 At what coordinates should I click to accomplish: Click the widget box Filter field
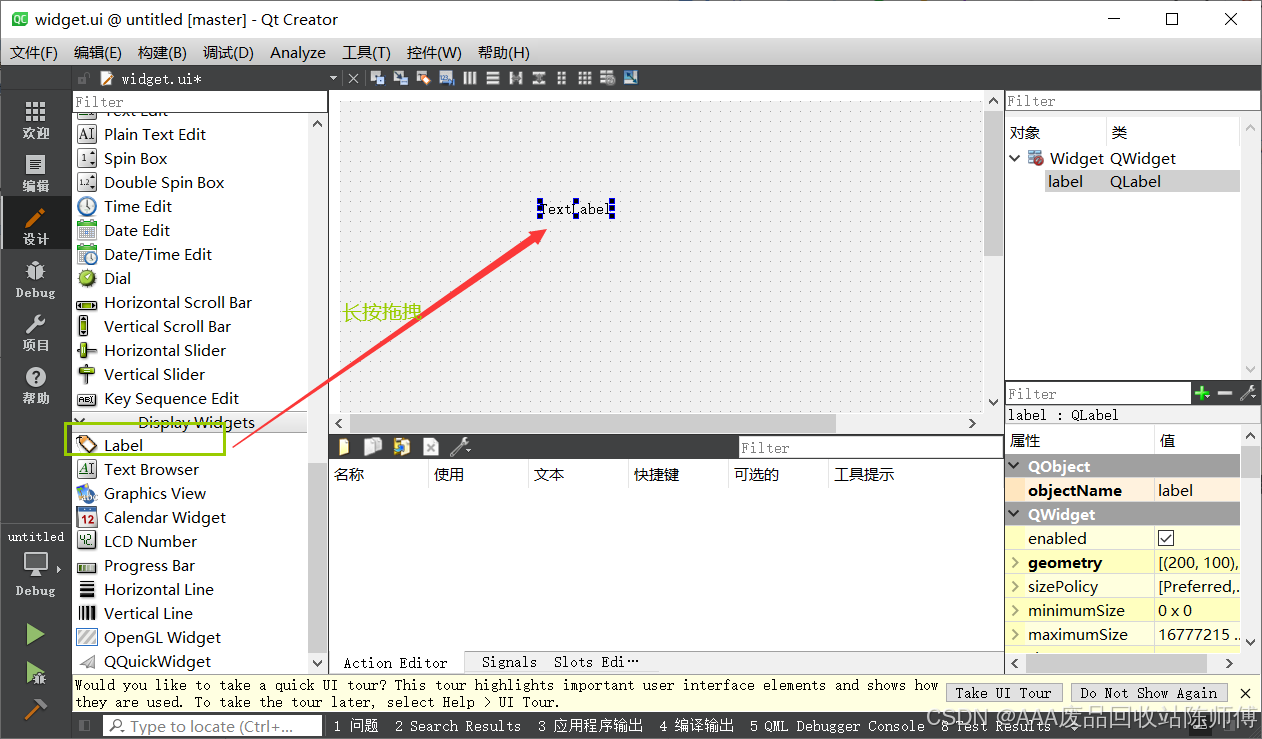coord(200,101)
